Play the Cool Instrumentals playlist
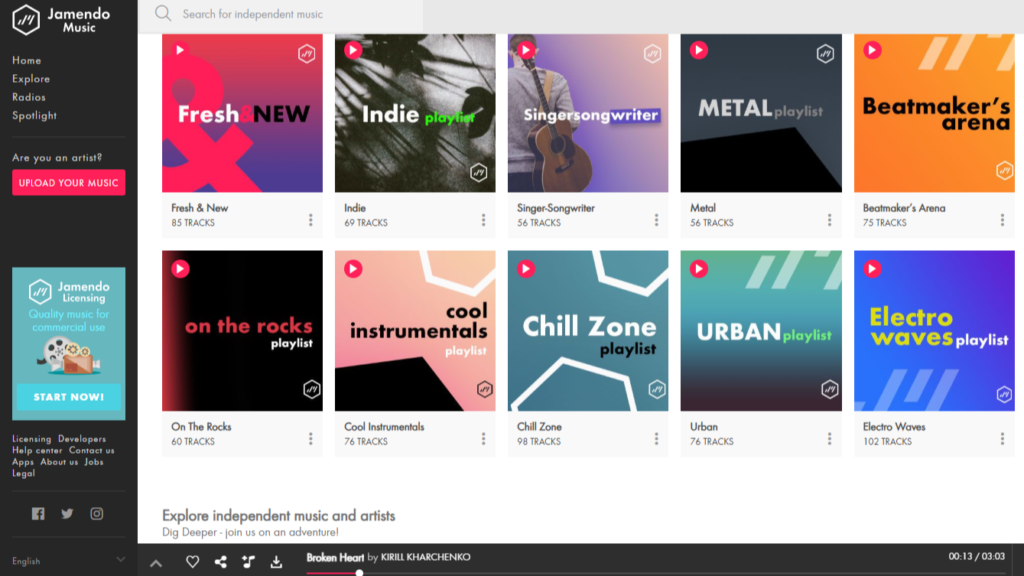 pos(353,268)
